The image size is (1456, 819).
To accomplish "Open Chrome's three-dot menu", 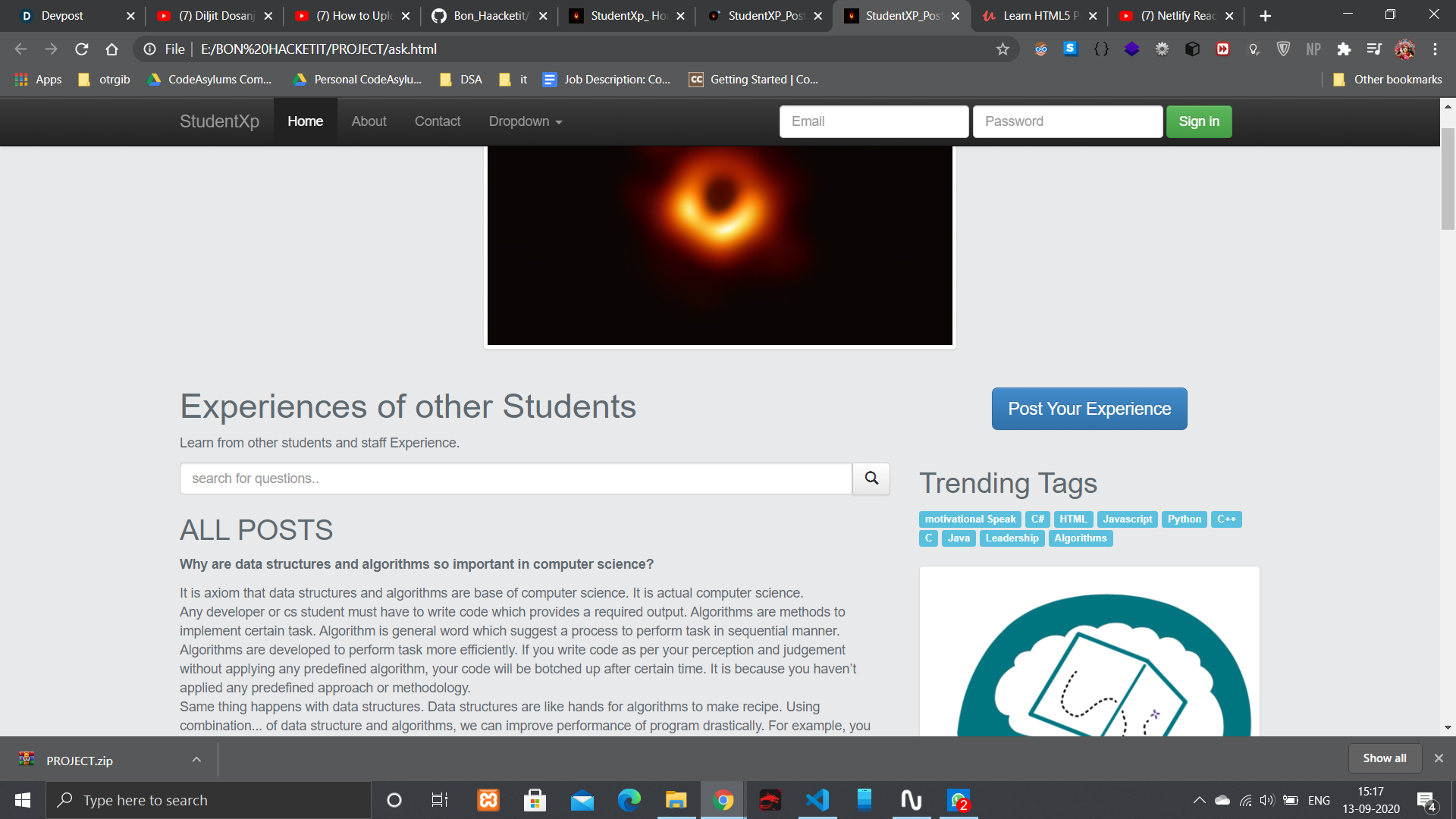I will [1435, 49].
